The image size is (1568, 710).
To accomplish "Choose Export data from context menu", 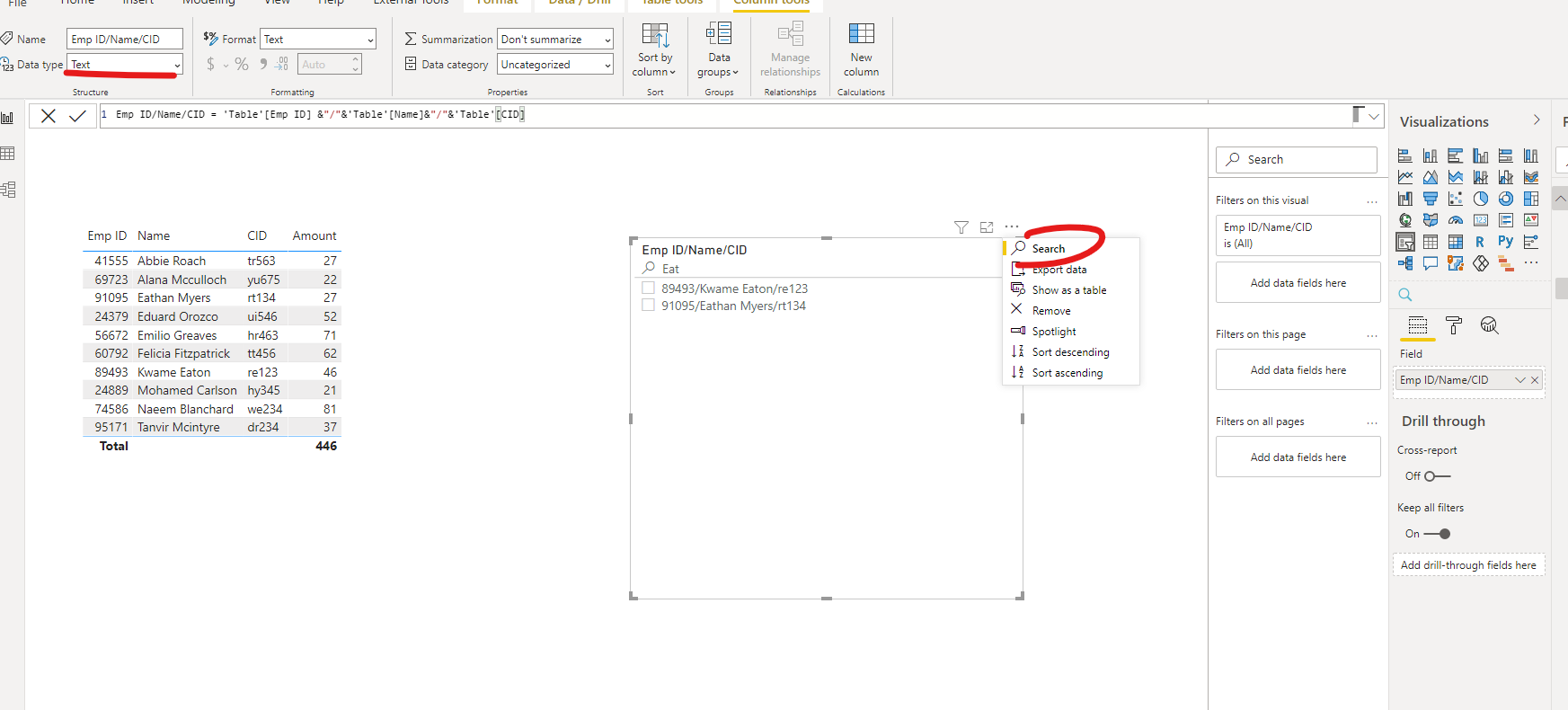I will (1059, 270).
